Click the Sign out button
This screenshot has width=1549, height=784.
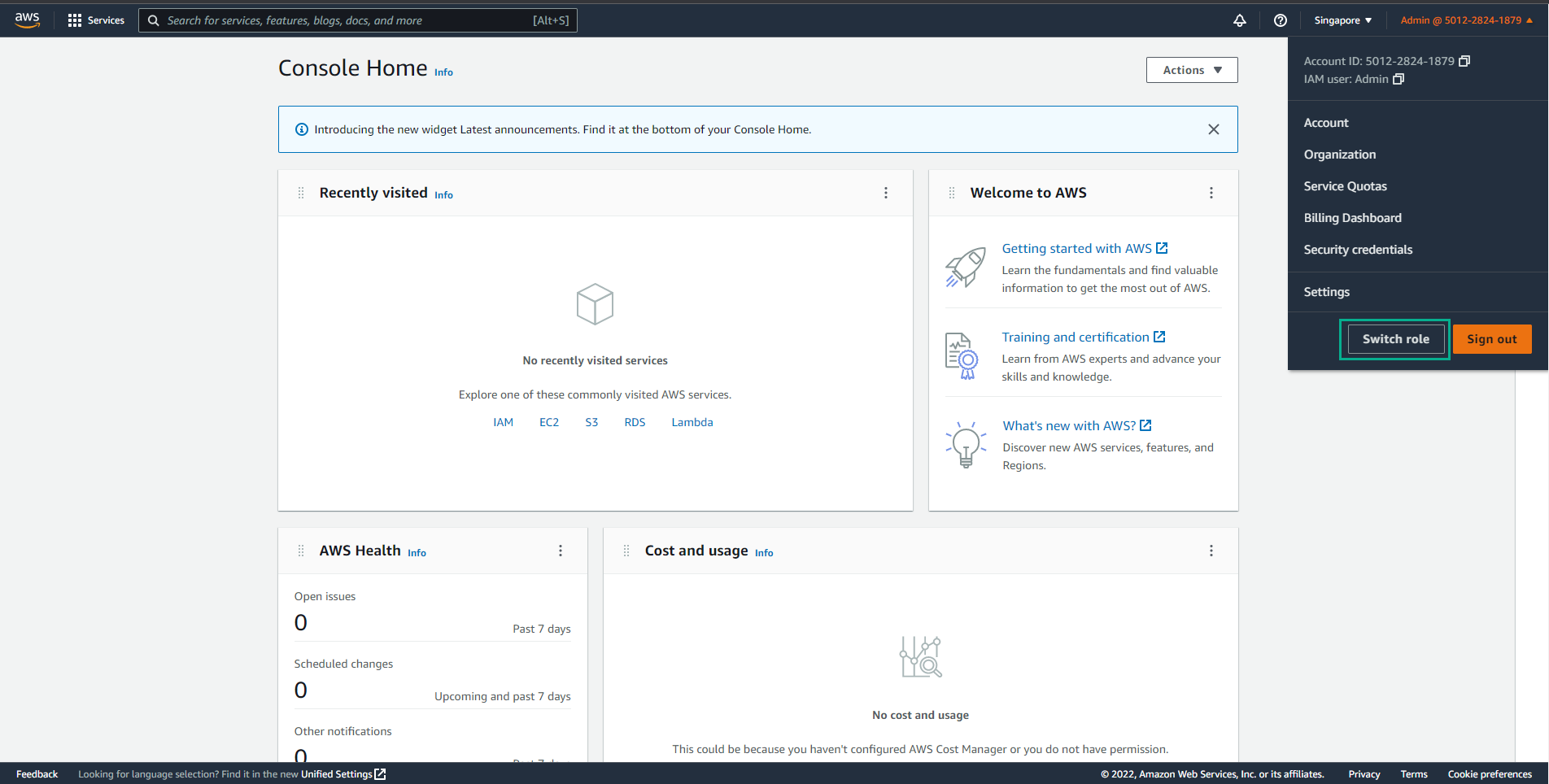(1492, 339)
